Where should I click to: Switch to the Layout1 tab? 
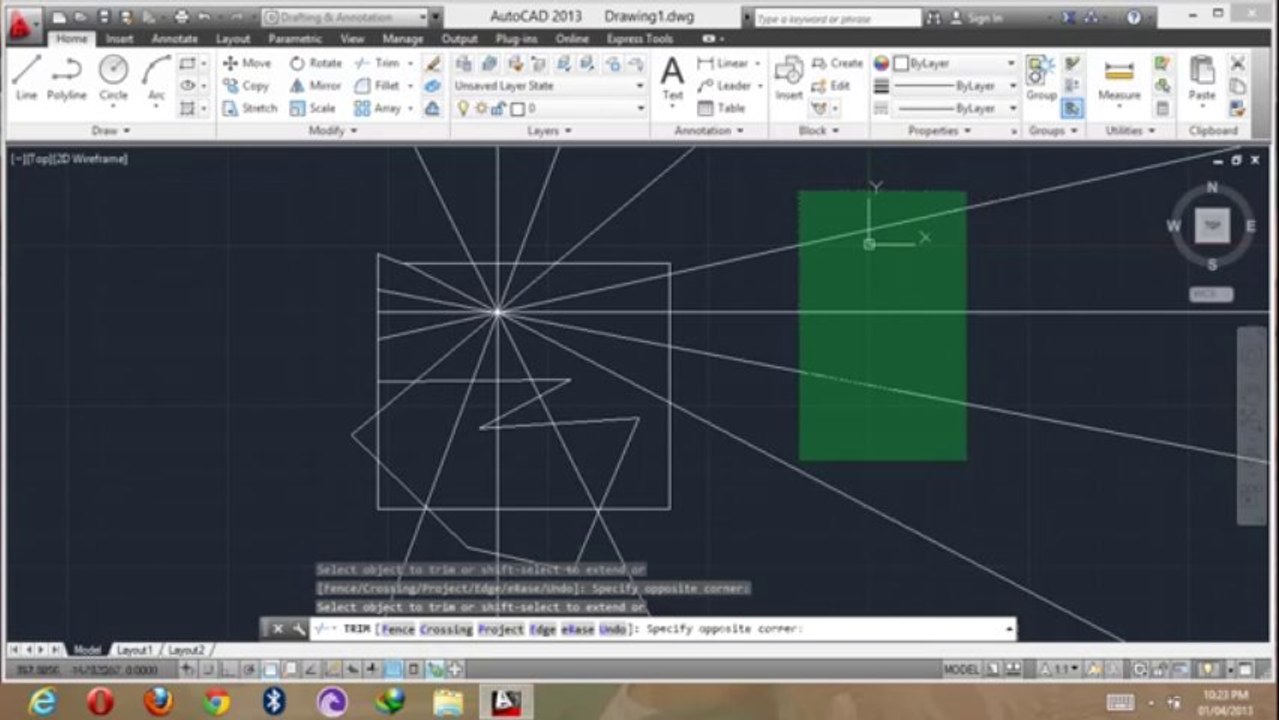135,650
